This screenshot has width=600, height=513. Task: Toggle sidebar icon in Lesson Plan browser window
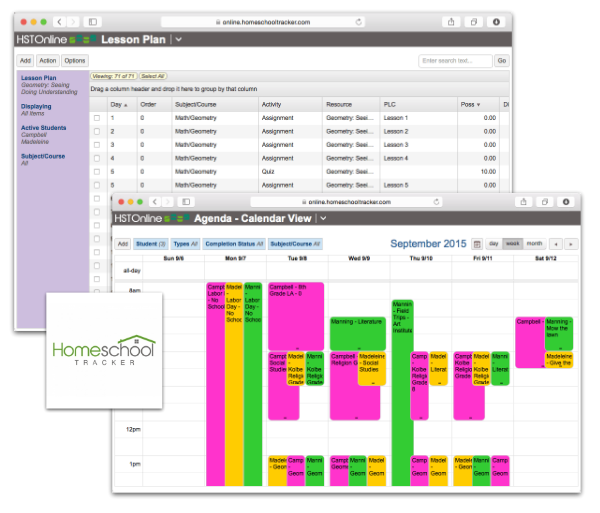pyautogui.click(x=93, y=22)
